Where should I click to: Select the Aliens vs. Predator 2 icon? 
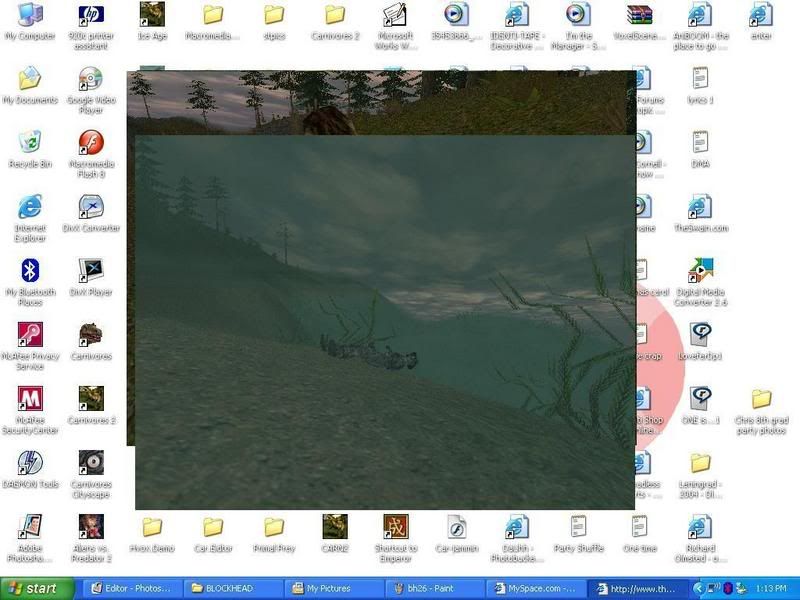(x=91, y=527)
